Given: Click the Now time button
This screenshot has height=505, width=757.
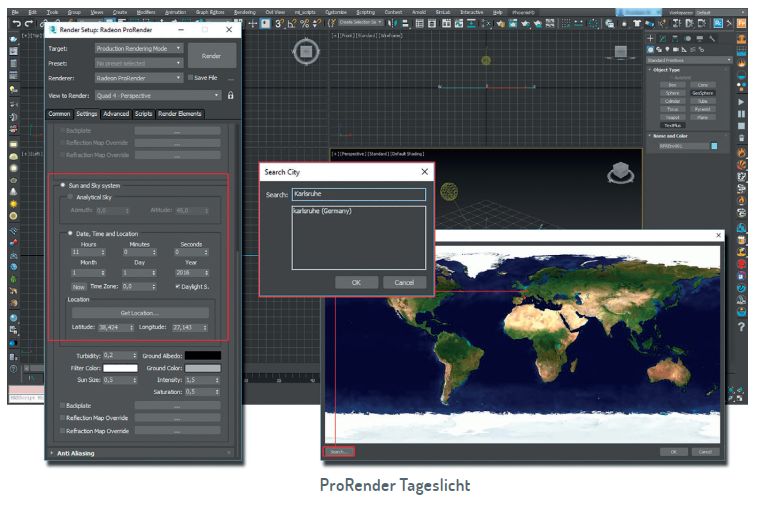Looking at the screenshot, I should 78,287.
